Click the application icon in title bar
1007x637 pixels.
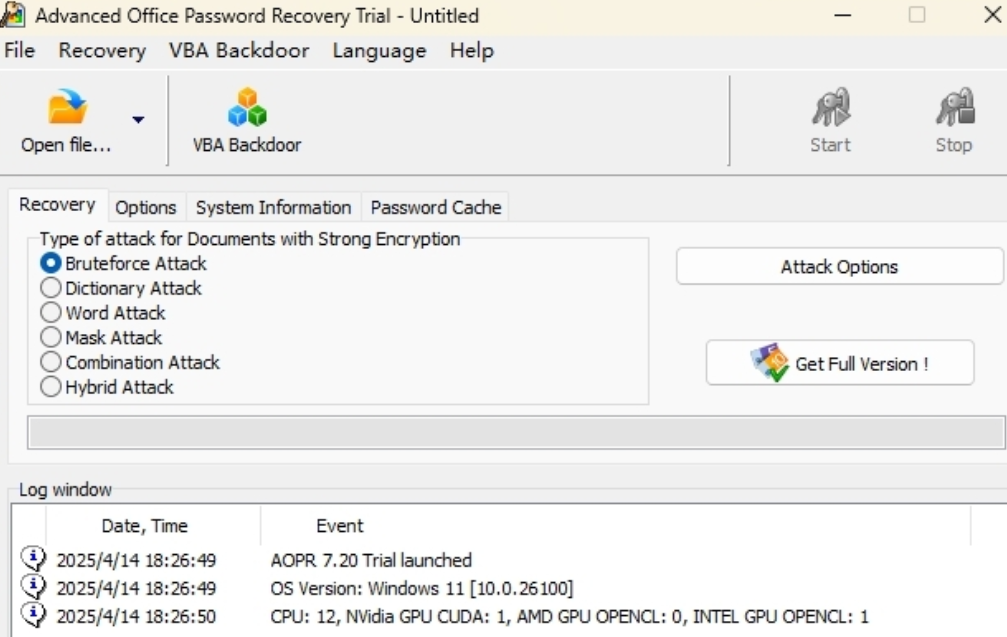click(13, 15)
